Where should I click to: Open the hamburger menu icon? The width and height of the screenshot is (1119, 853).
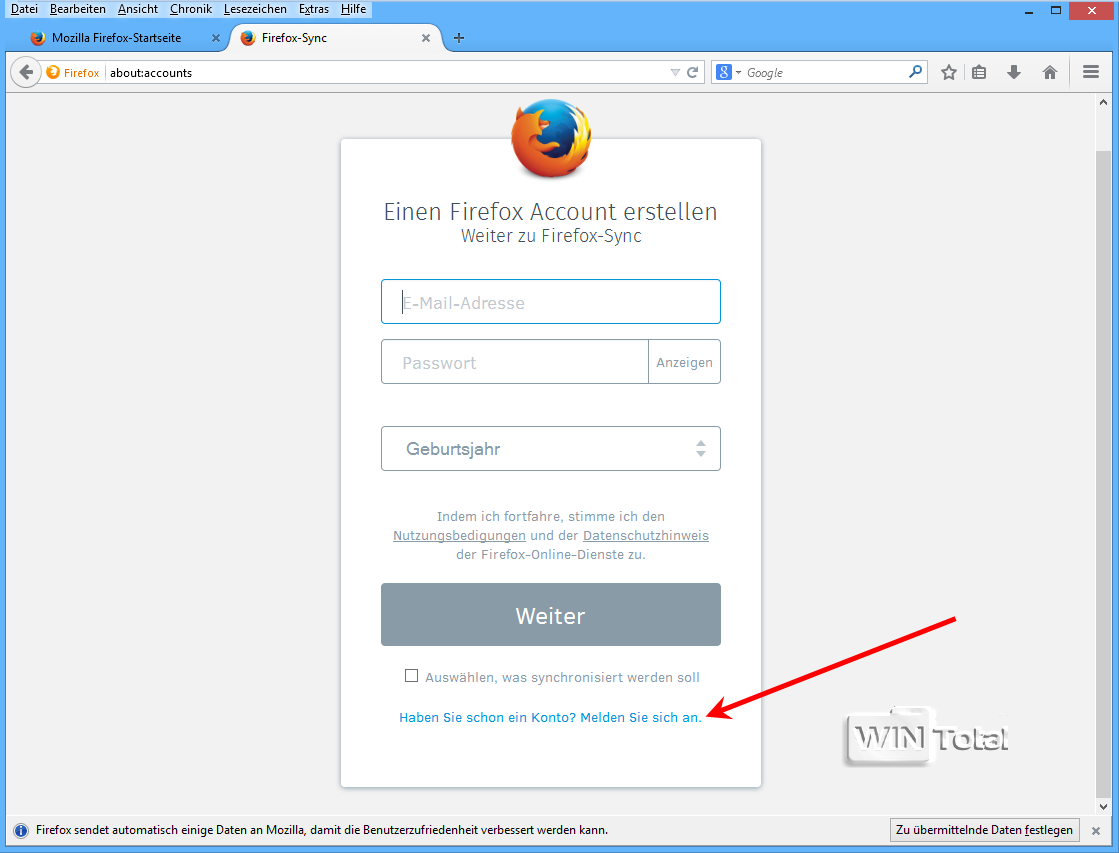[x=1090, y=72]
